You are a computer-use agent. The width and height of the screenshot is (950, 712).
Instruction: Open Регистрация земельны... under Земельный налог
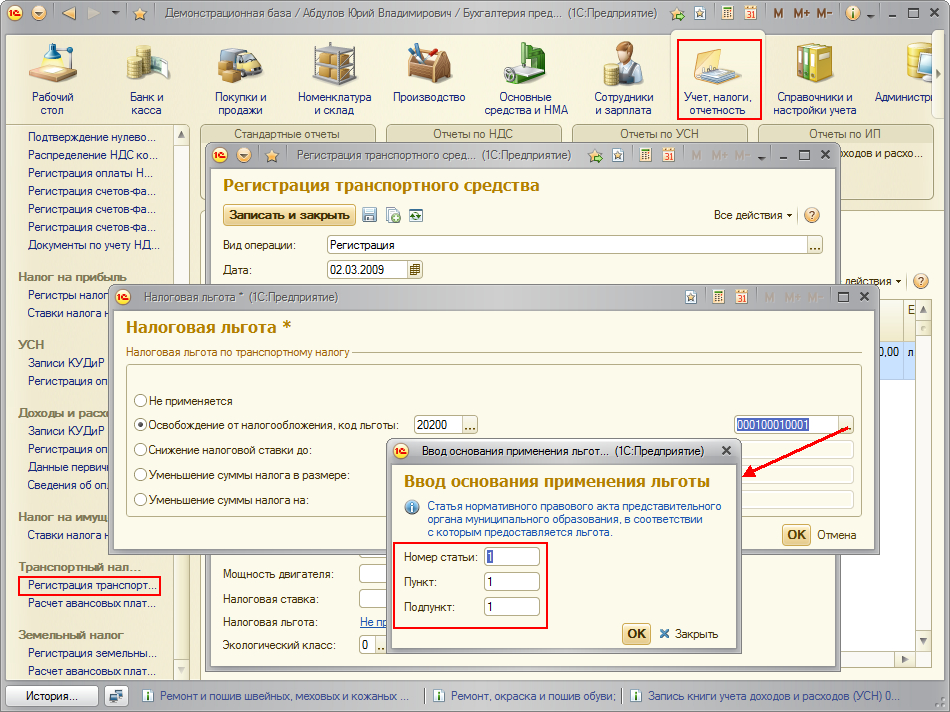(92, 653)
